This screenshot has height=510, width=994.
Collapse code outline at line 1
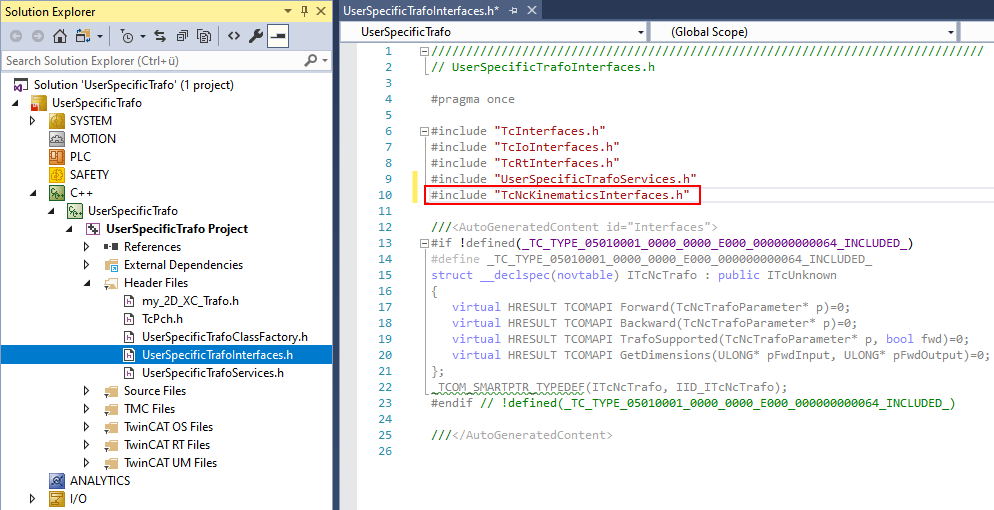(425, 52)
